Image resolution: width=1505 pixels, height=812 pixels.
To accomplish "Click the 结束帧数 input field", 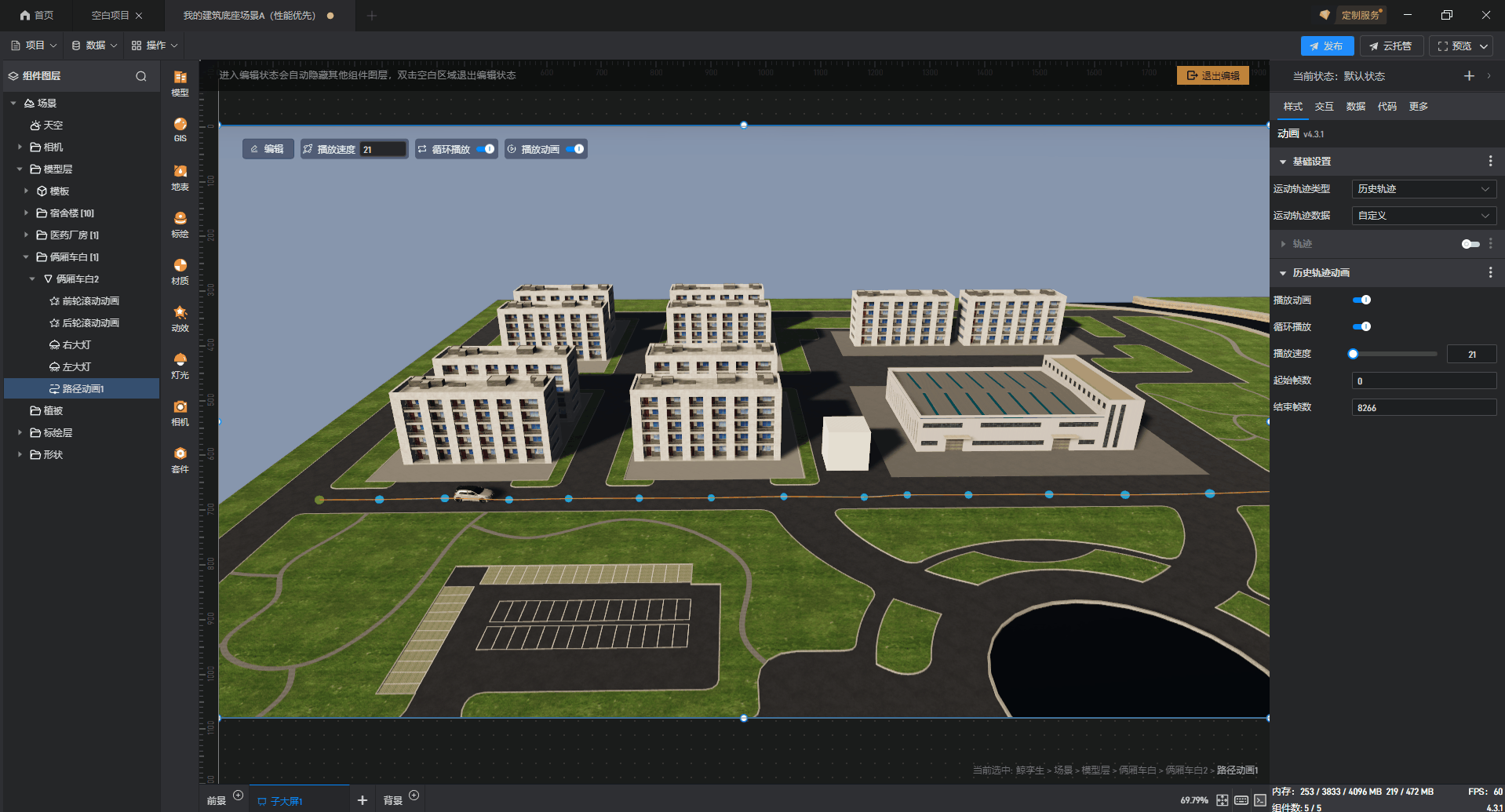I will [1423, 407].
